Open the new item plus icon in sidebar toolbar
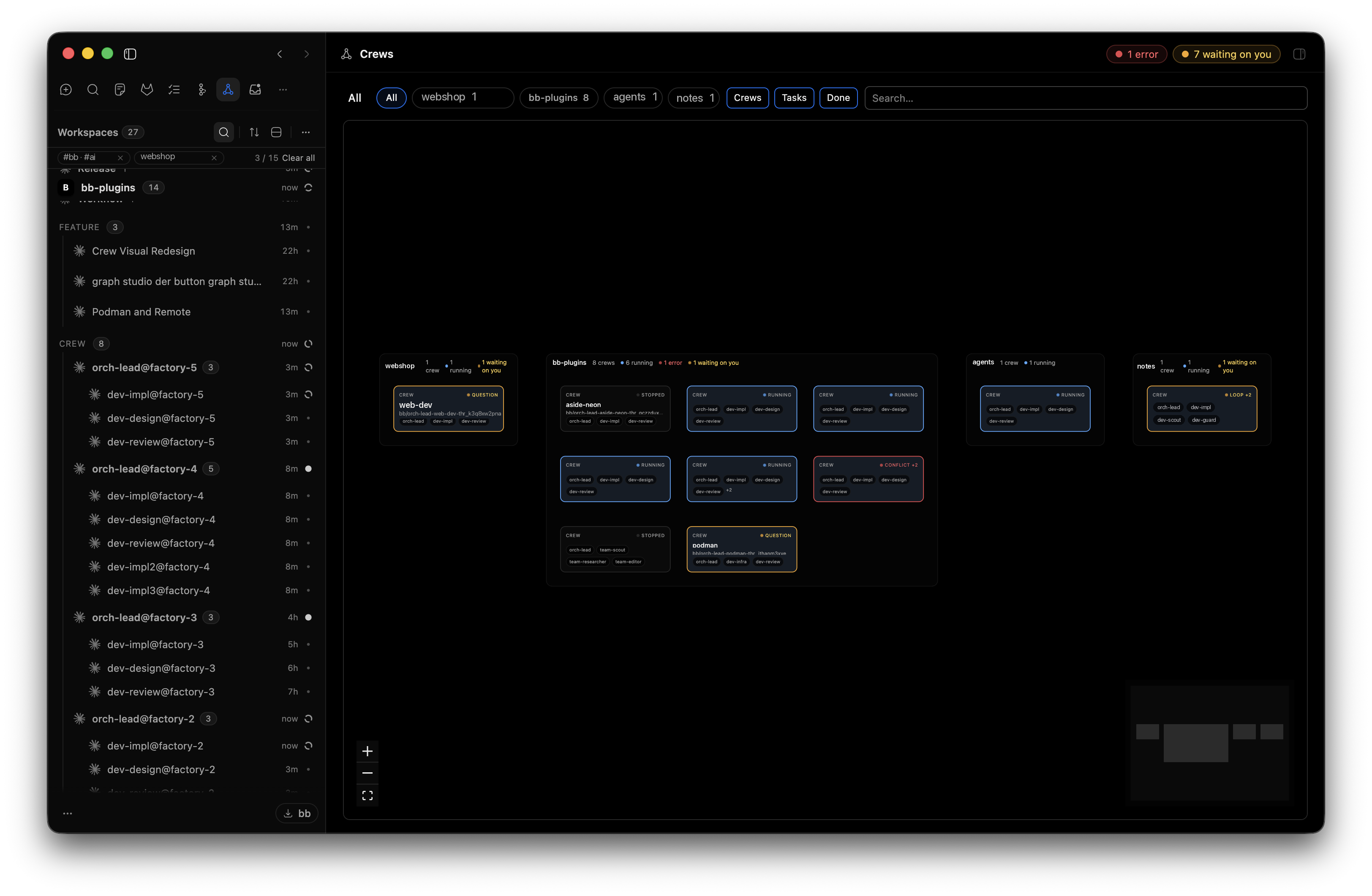 [66, 90]
